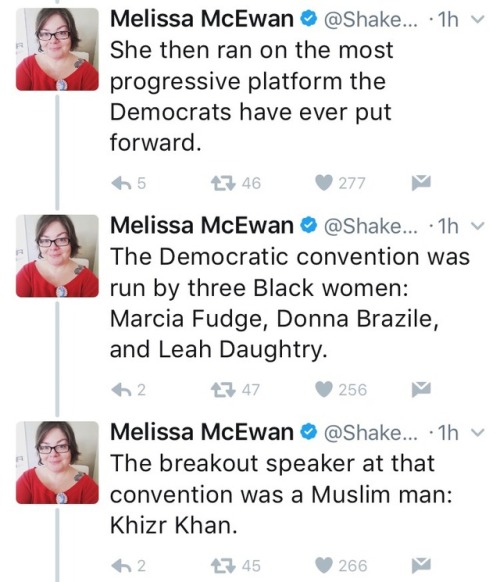Send progressive platform tweet via direct message
The image size is (500, 582).
click(421, 183)
